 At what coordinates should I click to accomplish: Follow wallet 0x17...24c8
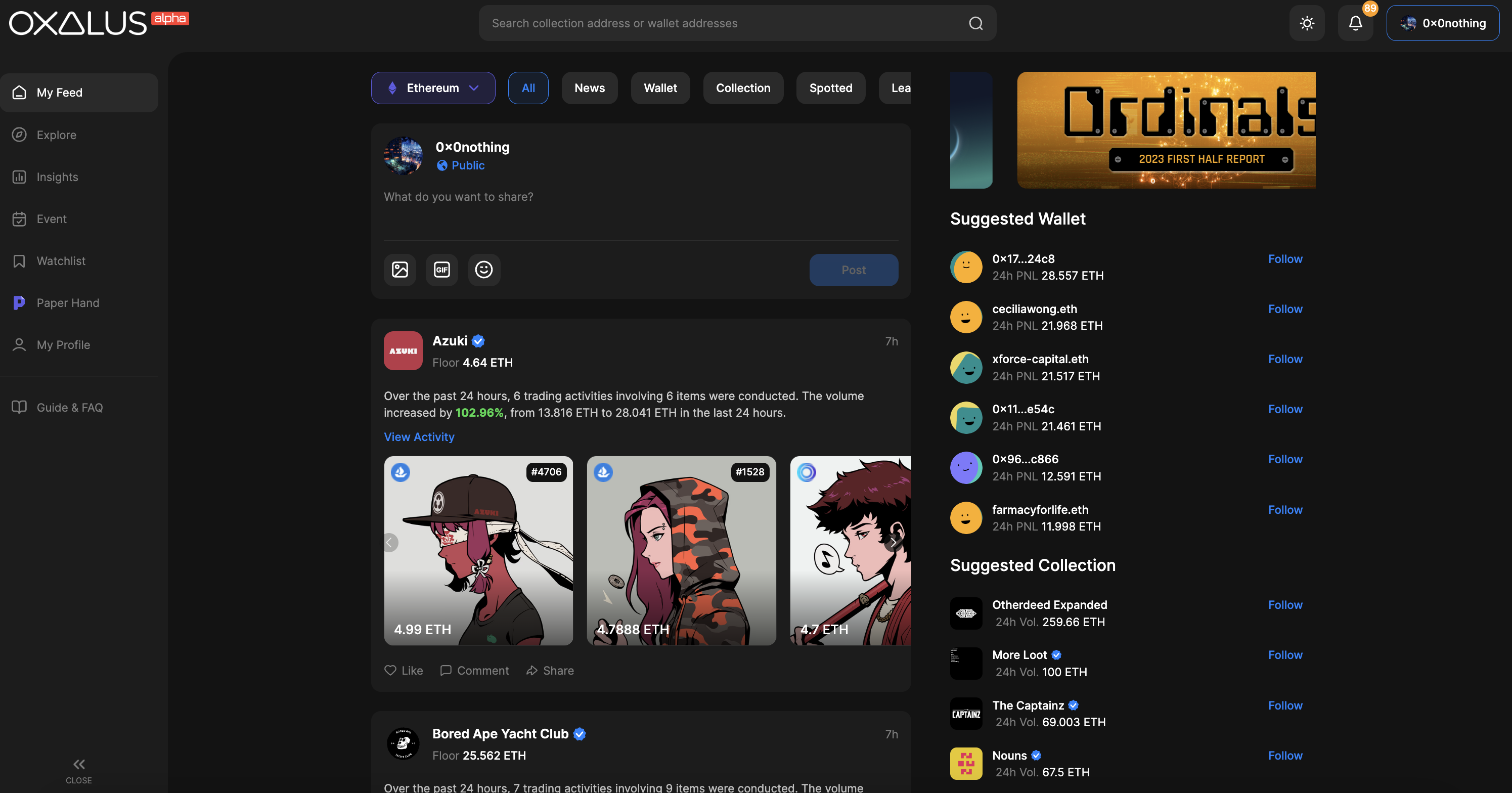pos(1285,259)
